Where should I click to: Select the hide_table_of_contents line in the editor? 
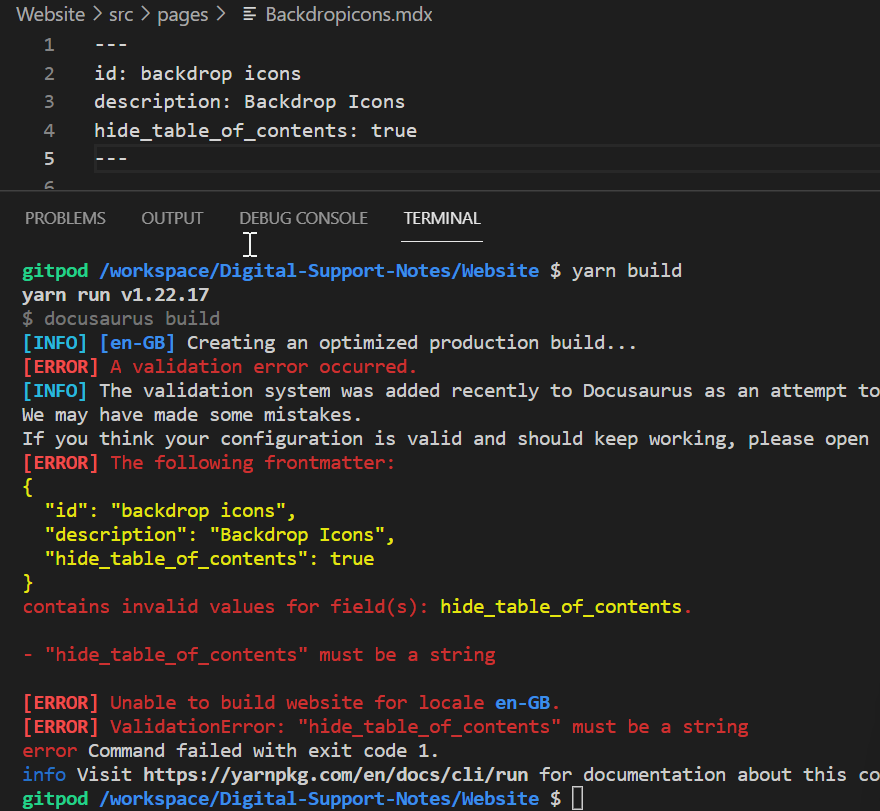pos(255,130)
